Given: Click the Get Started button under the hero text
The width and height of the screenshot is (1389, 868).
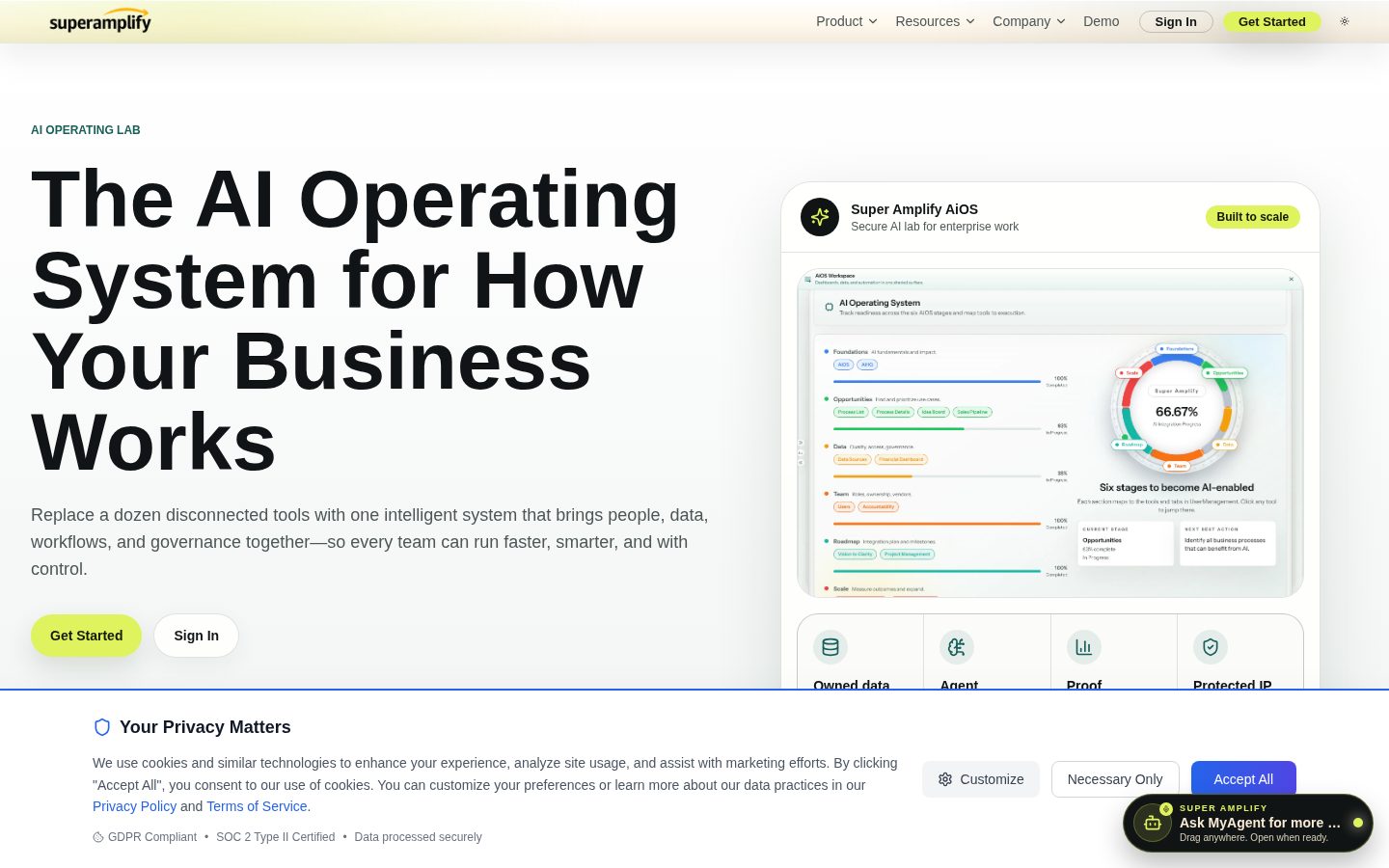Looking at the screenshot, I should pyautogui.click(x=86, y=636).
